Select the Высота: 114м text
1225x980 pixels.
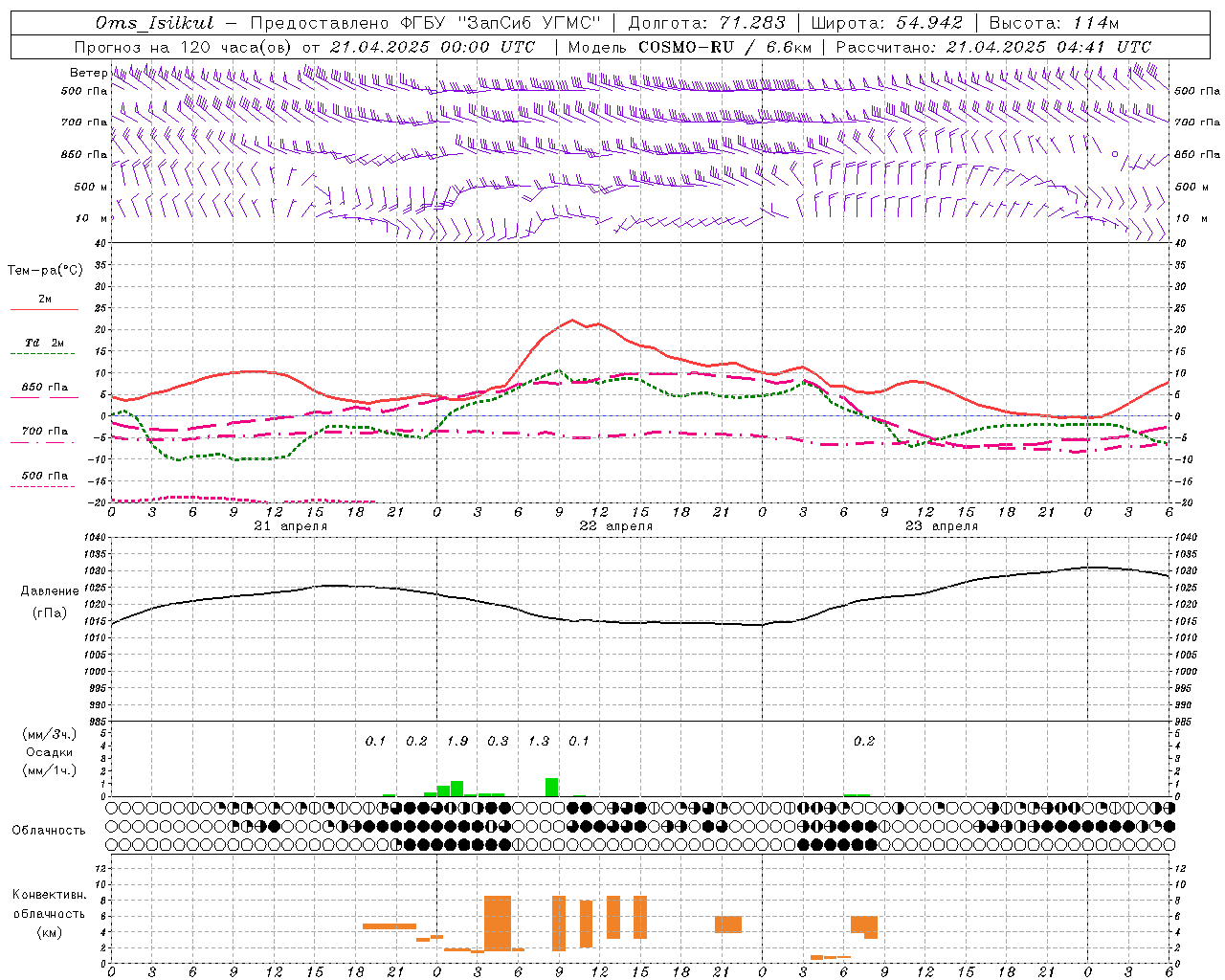point(1054,23)
